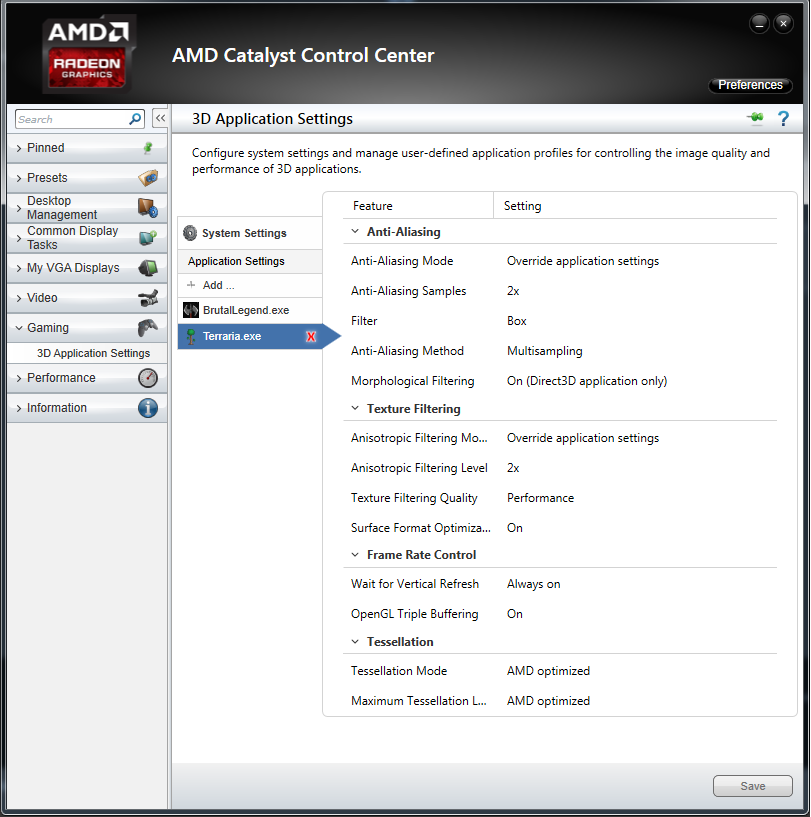Screen dimensions: 811x817
Task: Change Anti-Aliasing Method Multisampling value
Action: [545, 351]
